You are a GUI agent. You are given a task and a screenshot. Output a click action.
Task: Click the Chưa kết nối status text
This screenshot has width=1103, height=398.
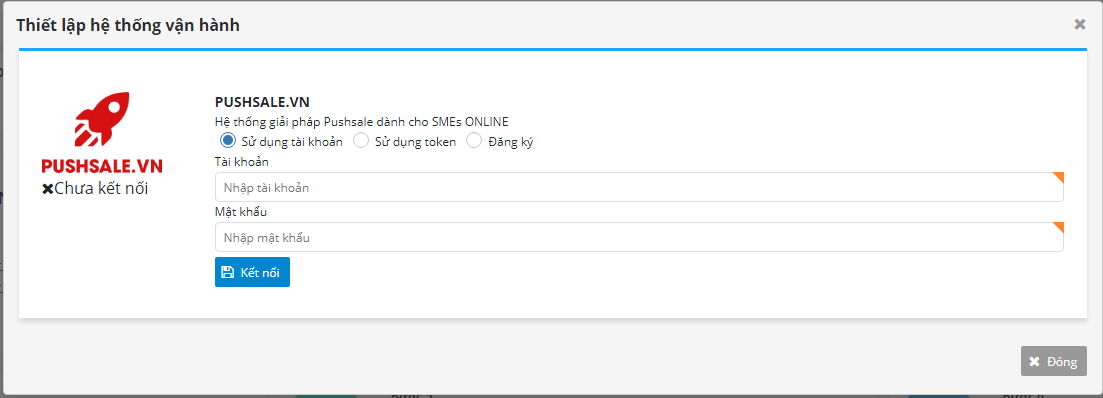pyautogui.click(x=101, y=188)
